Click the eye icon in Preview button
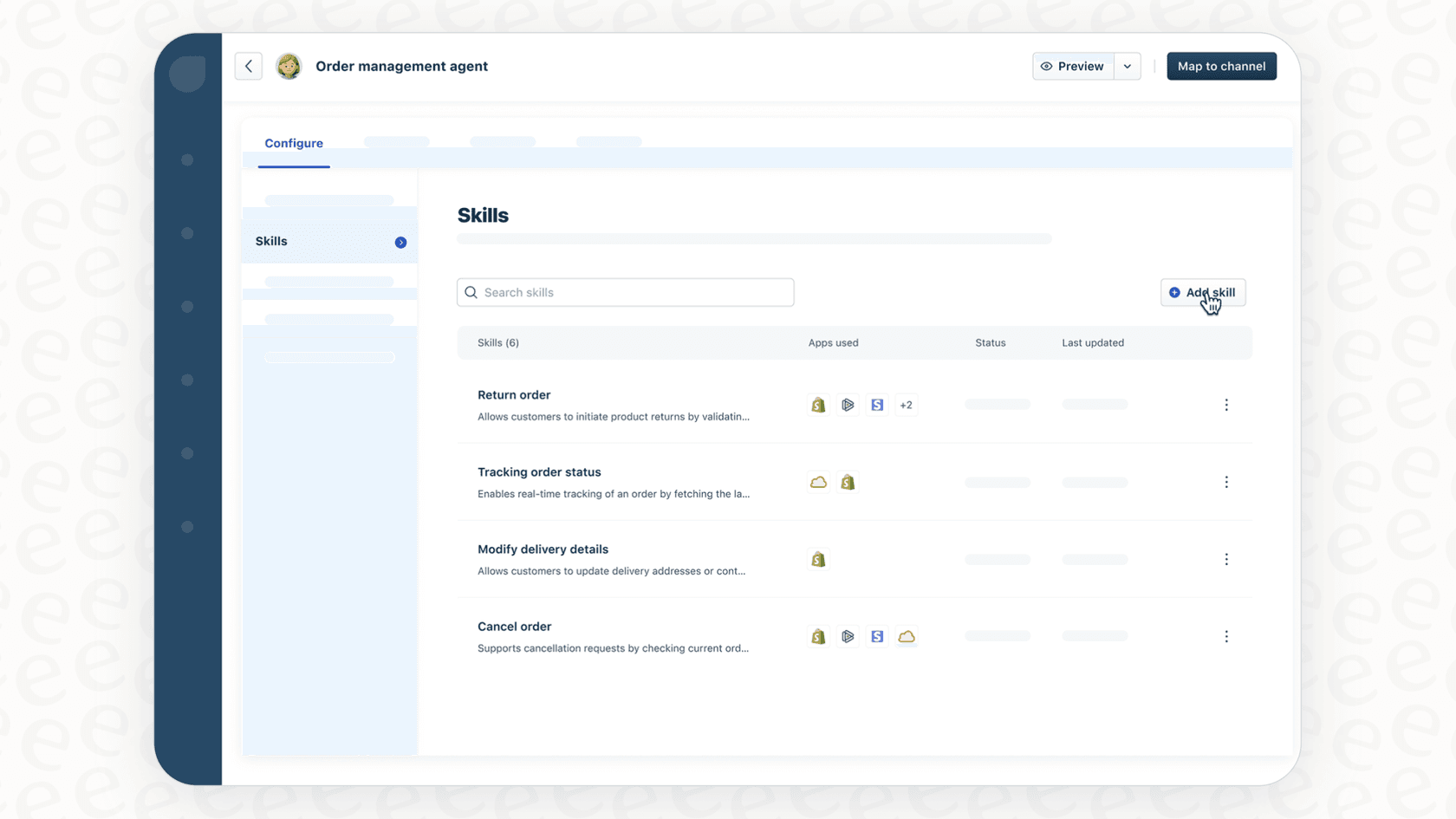This screenshot has height=819, width=1456. (1046, 66)
